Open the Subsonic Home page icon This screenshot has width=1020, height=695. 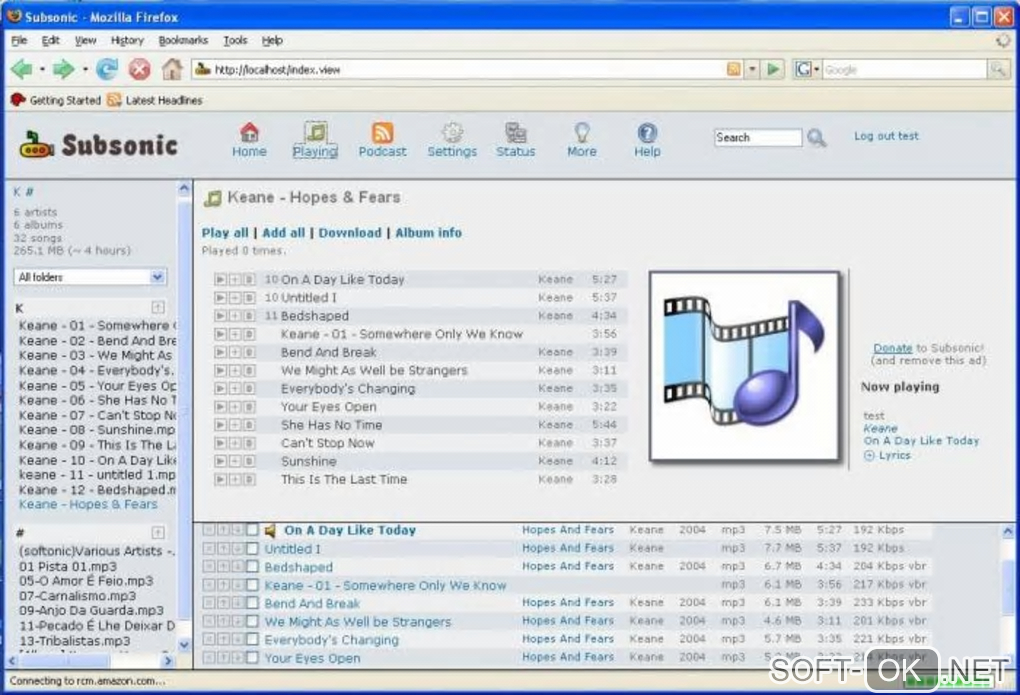(249, 132)
